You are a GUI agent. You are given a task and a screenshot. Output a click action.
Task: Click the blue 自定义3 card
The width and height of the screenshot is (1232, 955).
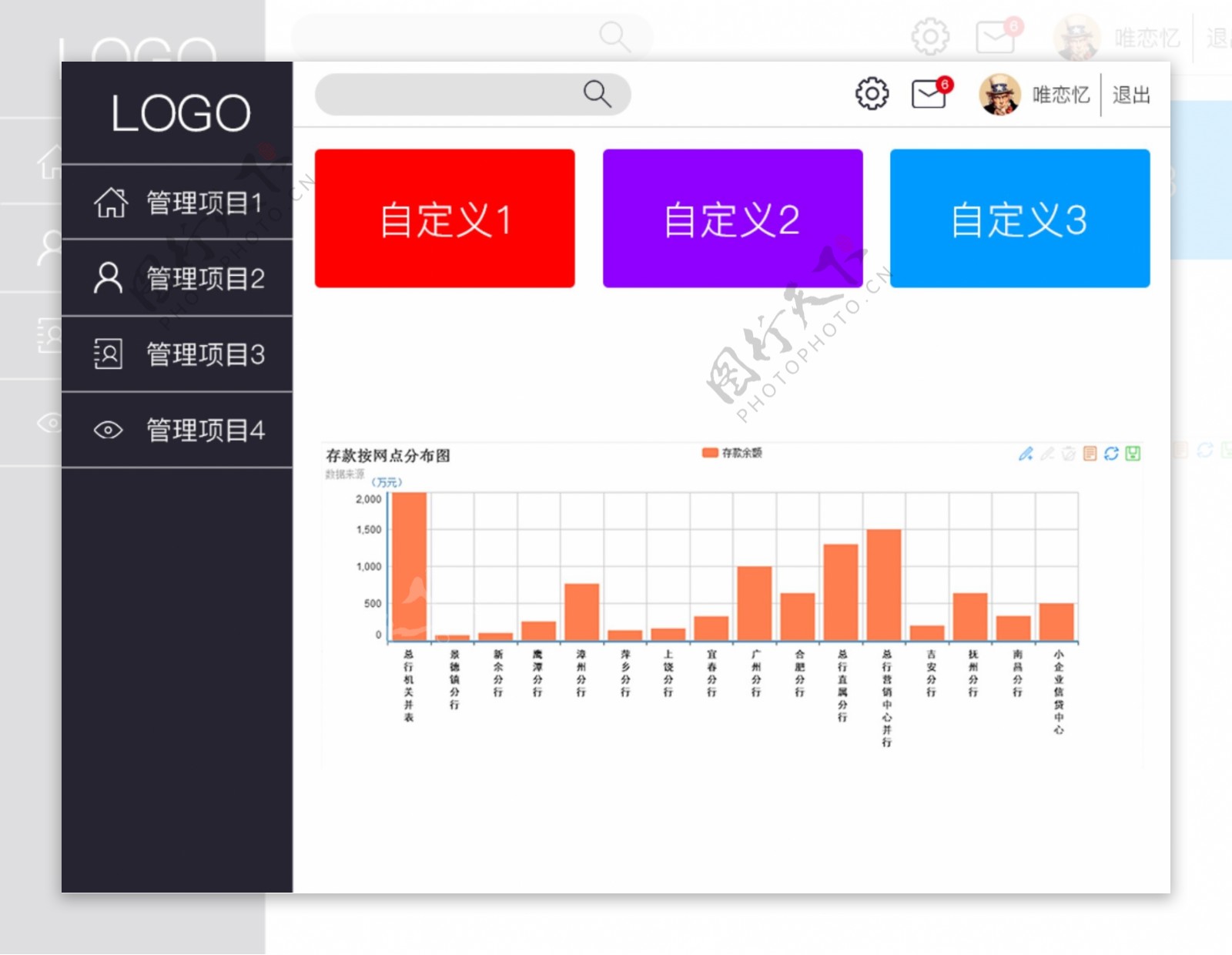coord(1020,219)
